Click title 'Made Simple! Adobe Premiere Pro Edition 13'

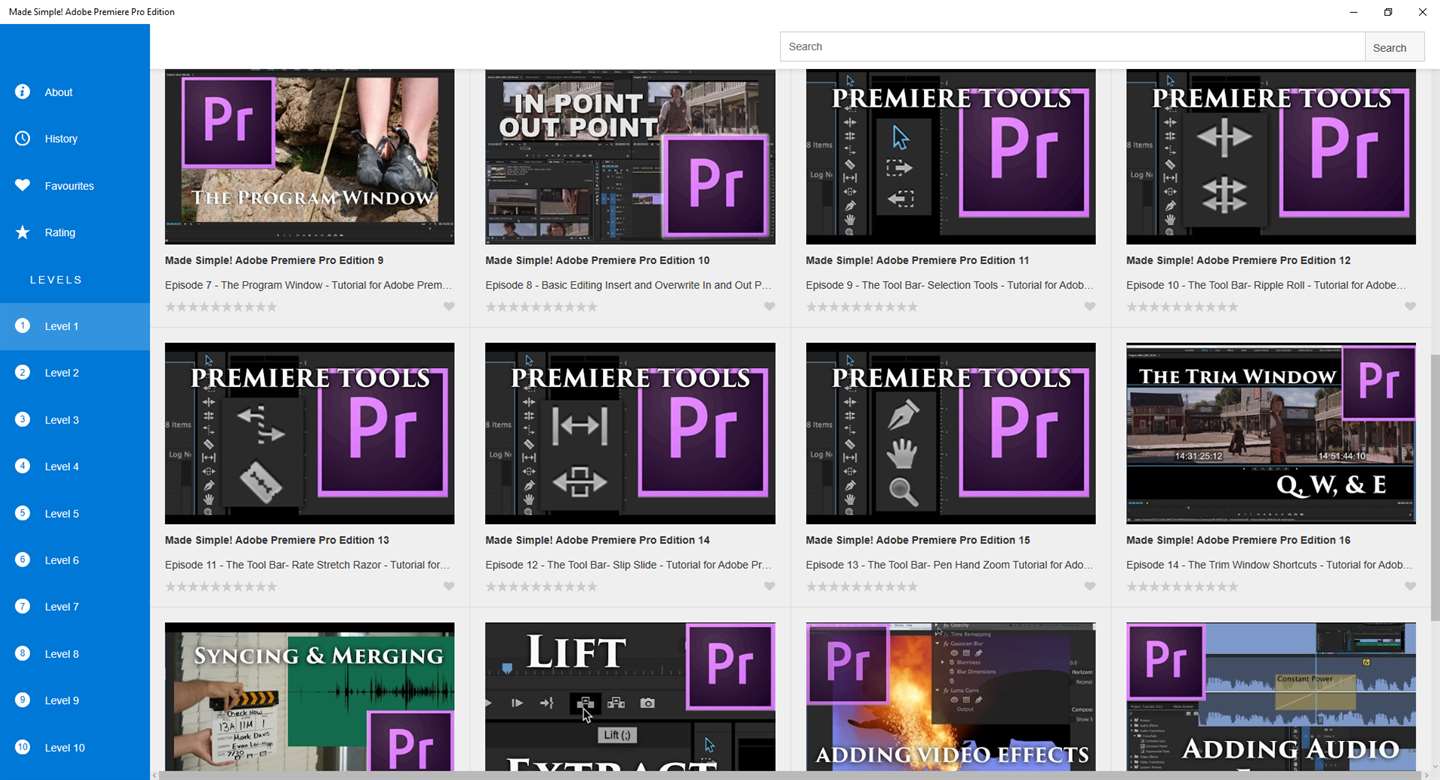[x=277, y=540]
